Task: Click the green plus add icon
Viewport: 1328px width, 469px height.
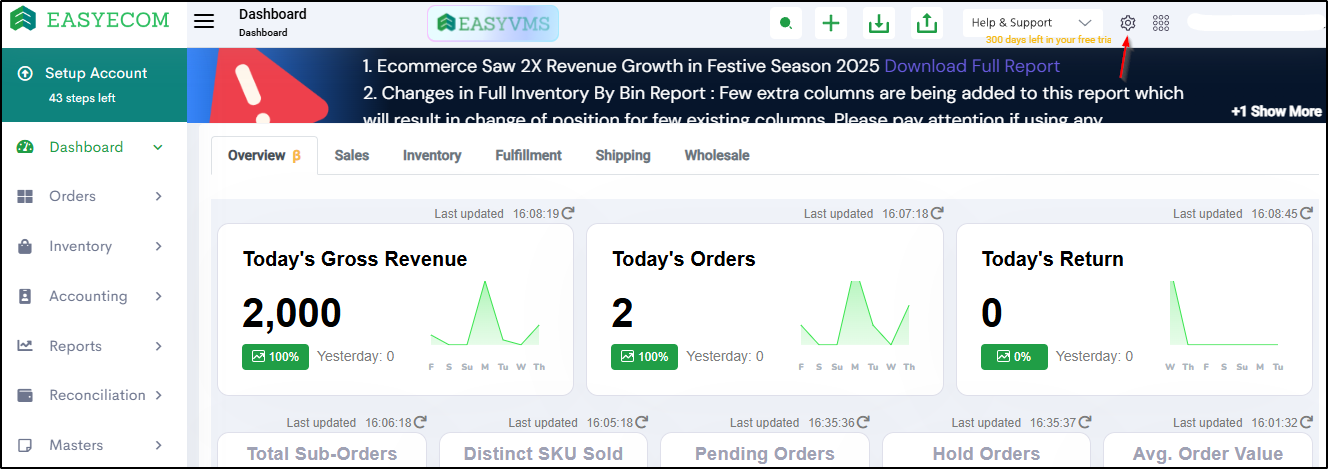Action: coord(830,23)
